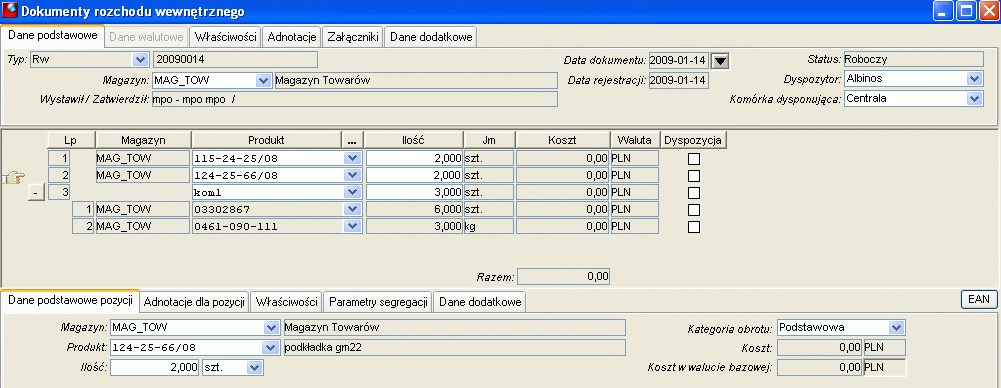Click the Data dokumentu date field
The image size is (1001, 388).
coord(679,61)
